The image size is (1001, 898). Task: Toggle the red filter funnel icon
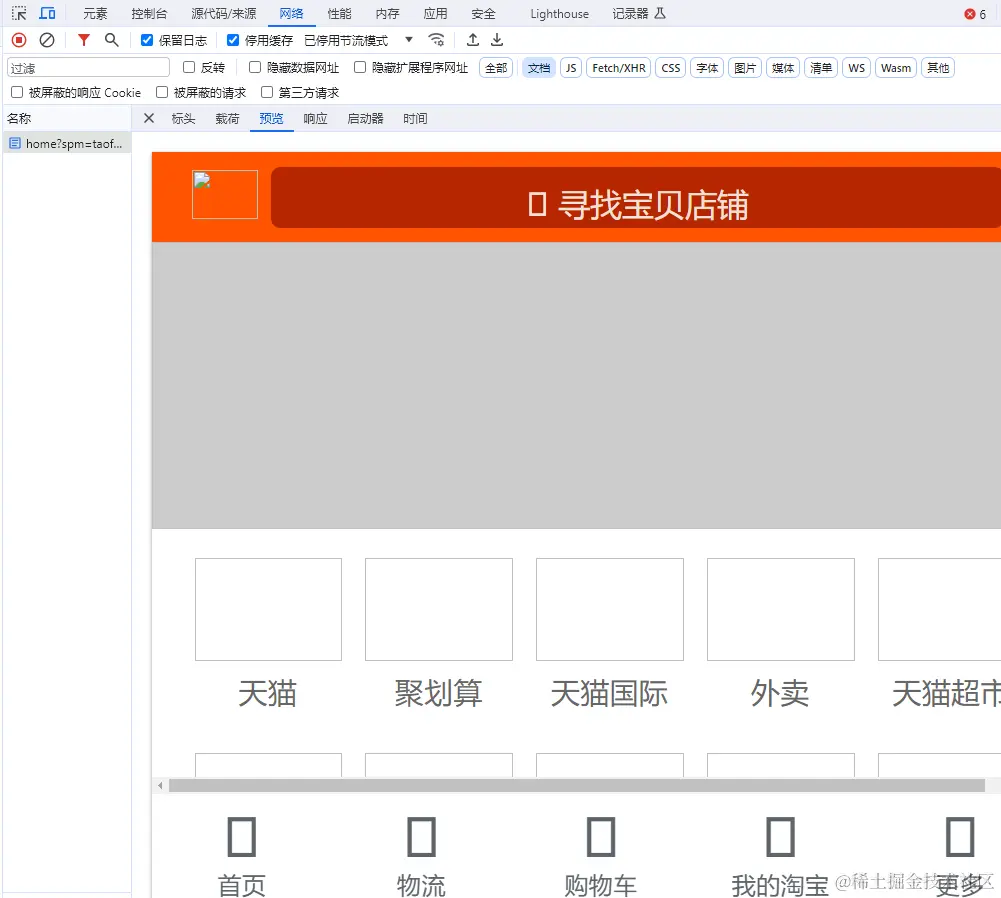[84, 40]
